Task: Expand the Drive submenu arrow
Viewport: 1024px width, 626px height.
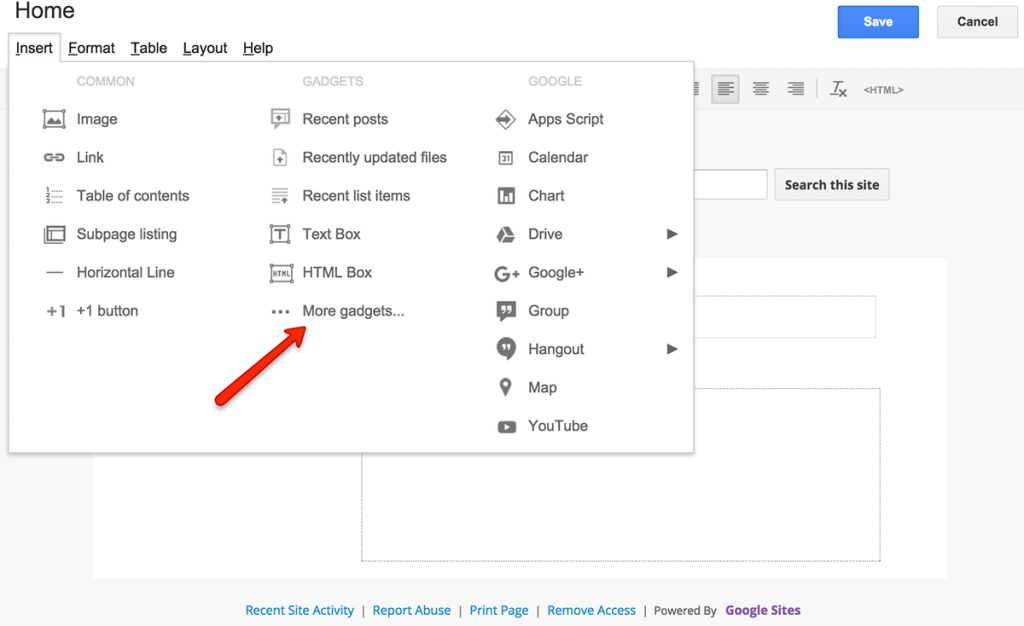Action: click(672, 234)
